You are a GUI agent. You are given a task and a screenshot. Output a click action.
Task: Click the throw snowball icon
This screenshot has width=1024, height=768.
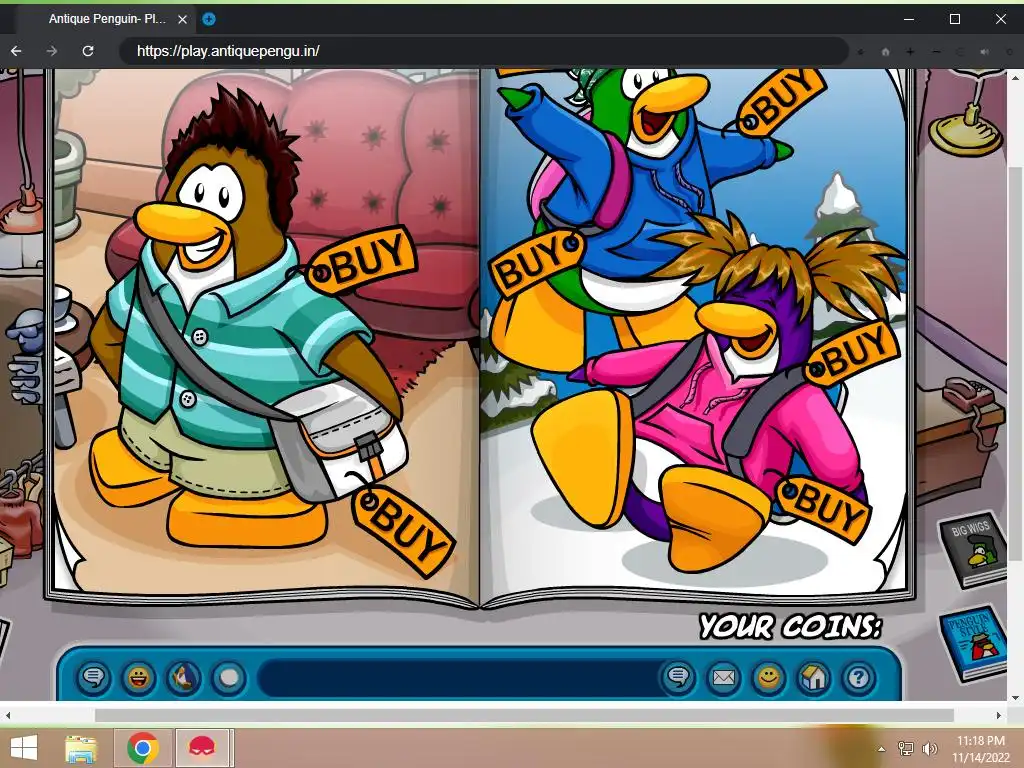pos(229,677)
